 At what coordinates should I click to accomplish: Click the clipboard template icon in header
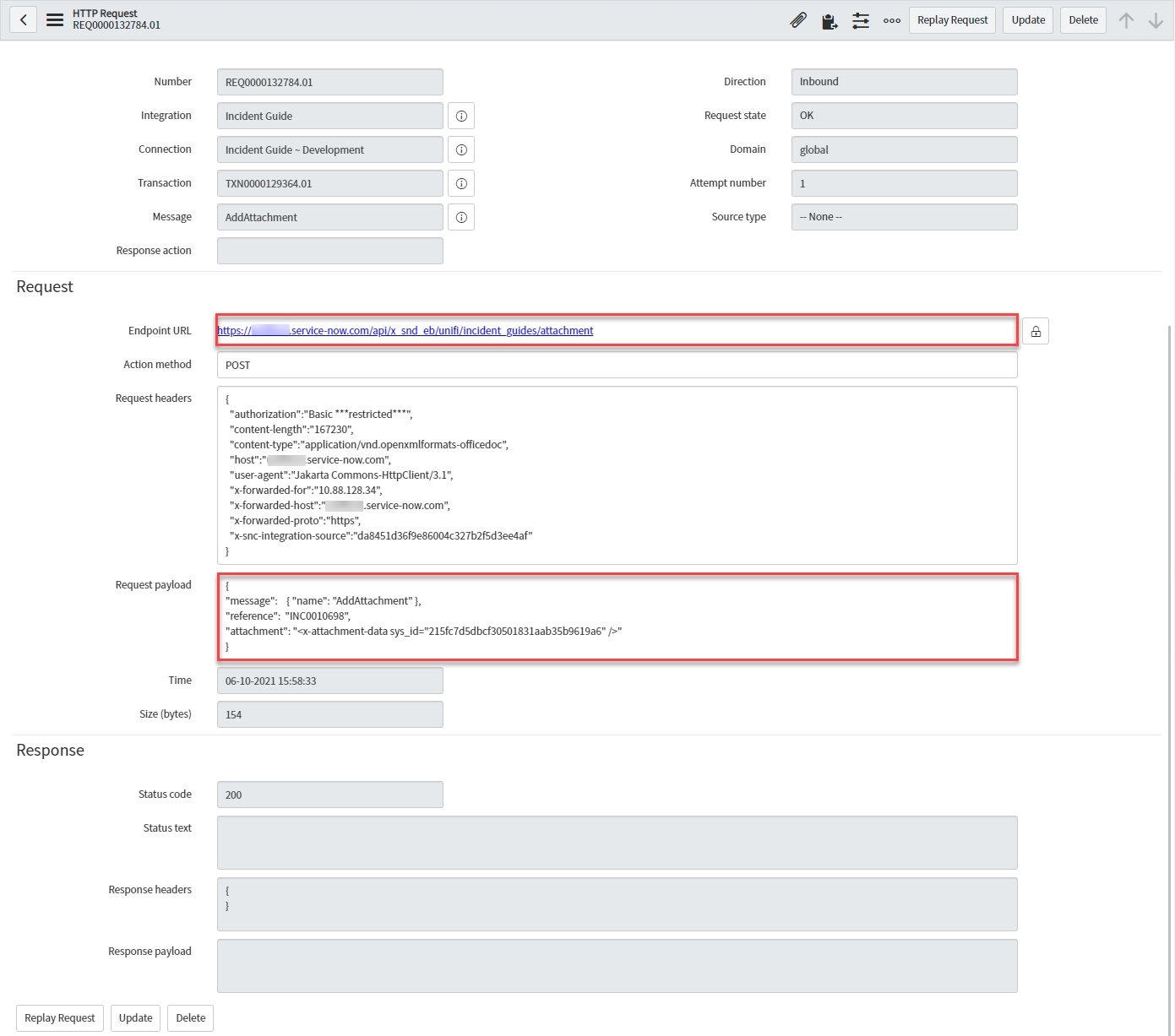(830, 21)
